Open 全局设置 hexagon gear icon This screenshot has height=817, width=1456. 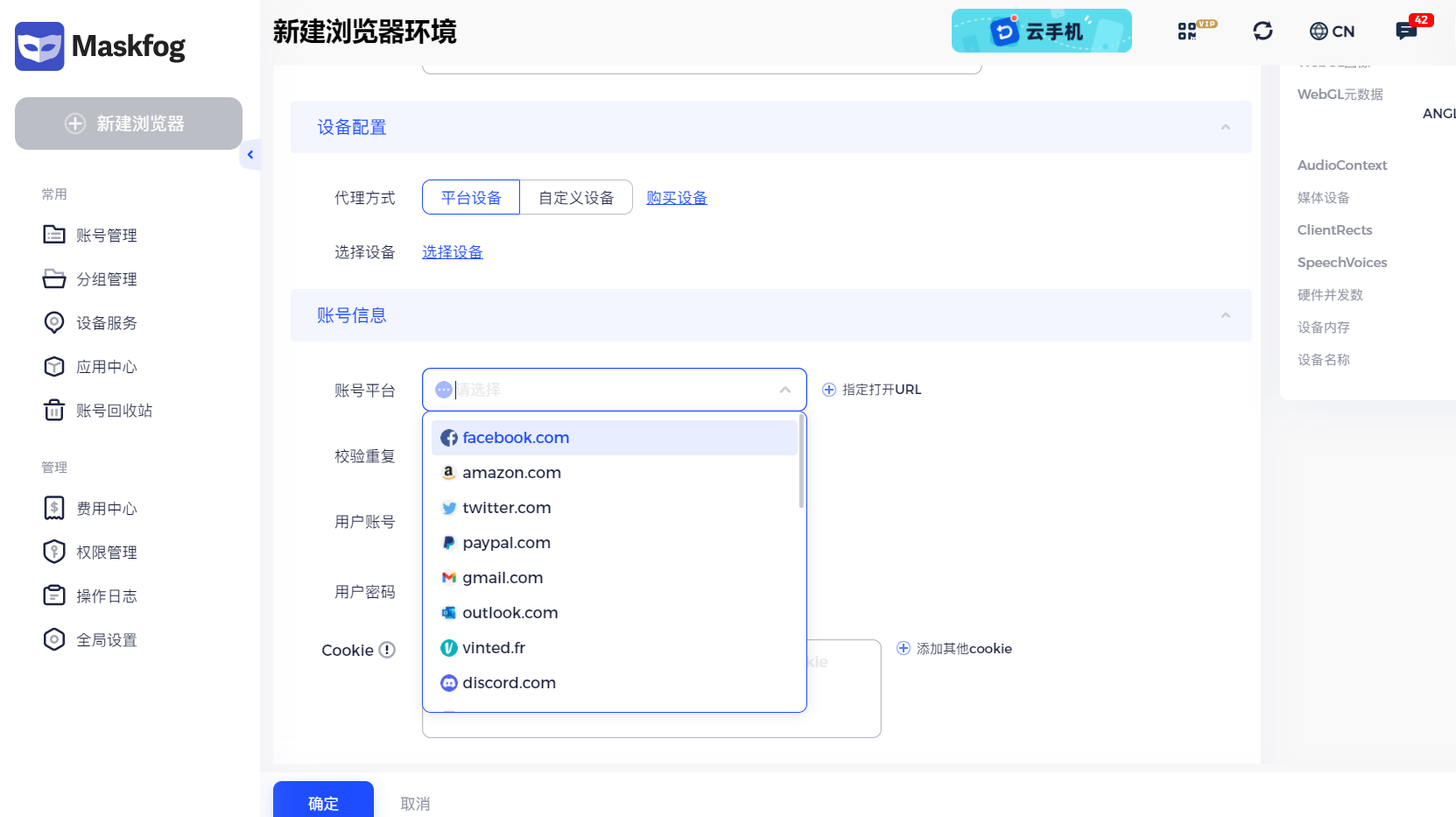(54, 639)
